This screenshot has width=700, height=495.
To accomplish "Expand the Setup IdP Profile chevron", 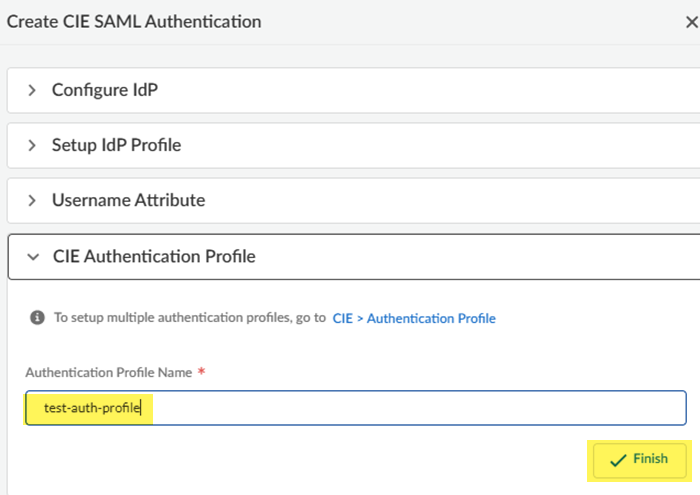I will (32, 145).
